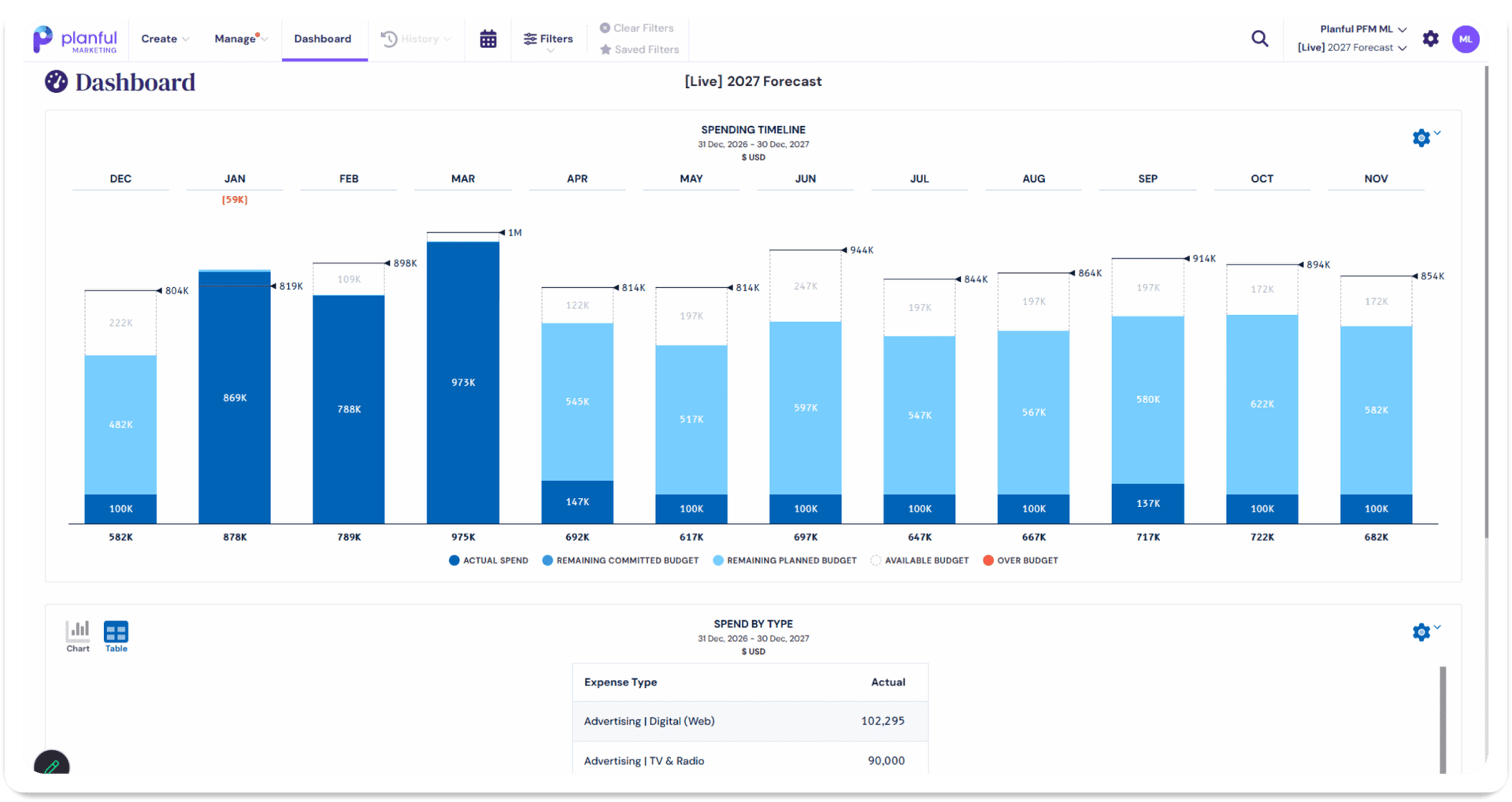Click the Dashboard title gauge icon
This screenshot has width=1512, height=802.
point(56,82)
